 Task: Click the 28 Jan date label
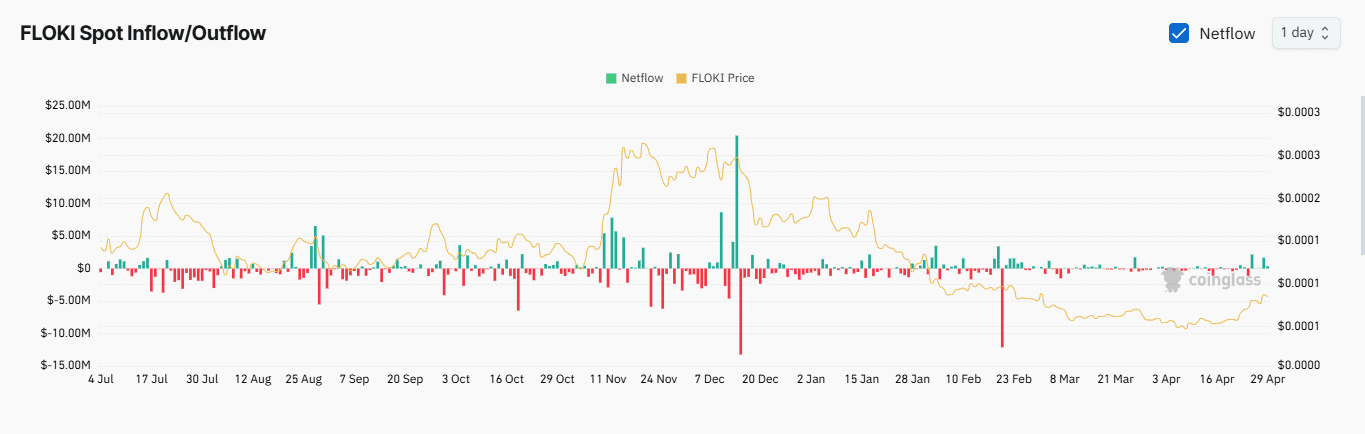tap(912, 380)
